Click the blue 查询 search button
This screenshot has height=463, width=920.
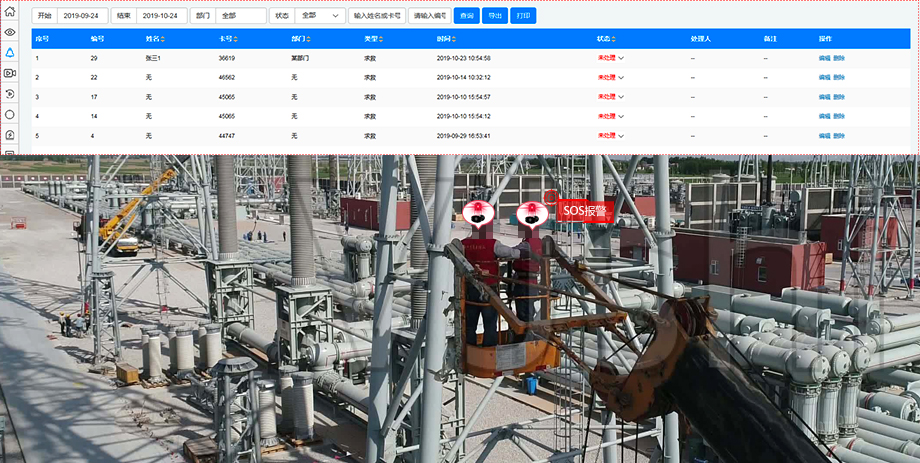pyautogui.click(x=466, y=16)
